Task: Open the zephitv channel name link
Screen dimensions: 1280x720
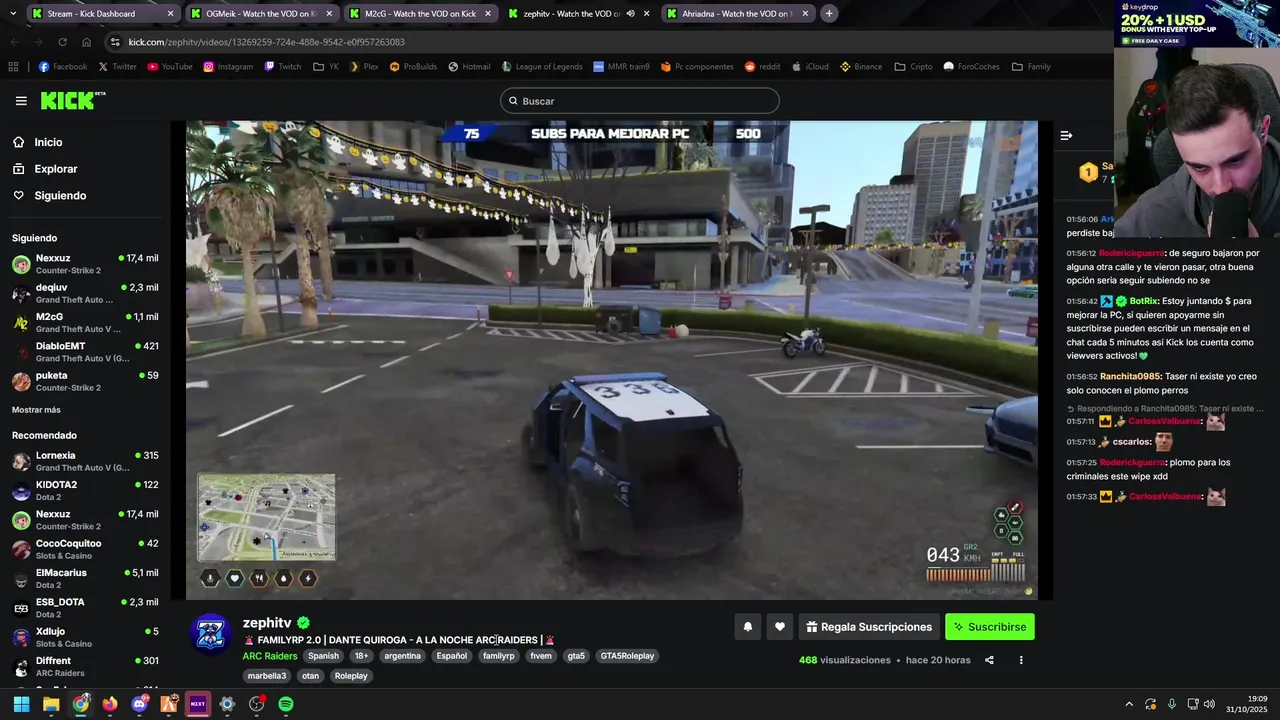Action: tap(267, 623)
